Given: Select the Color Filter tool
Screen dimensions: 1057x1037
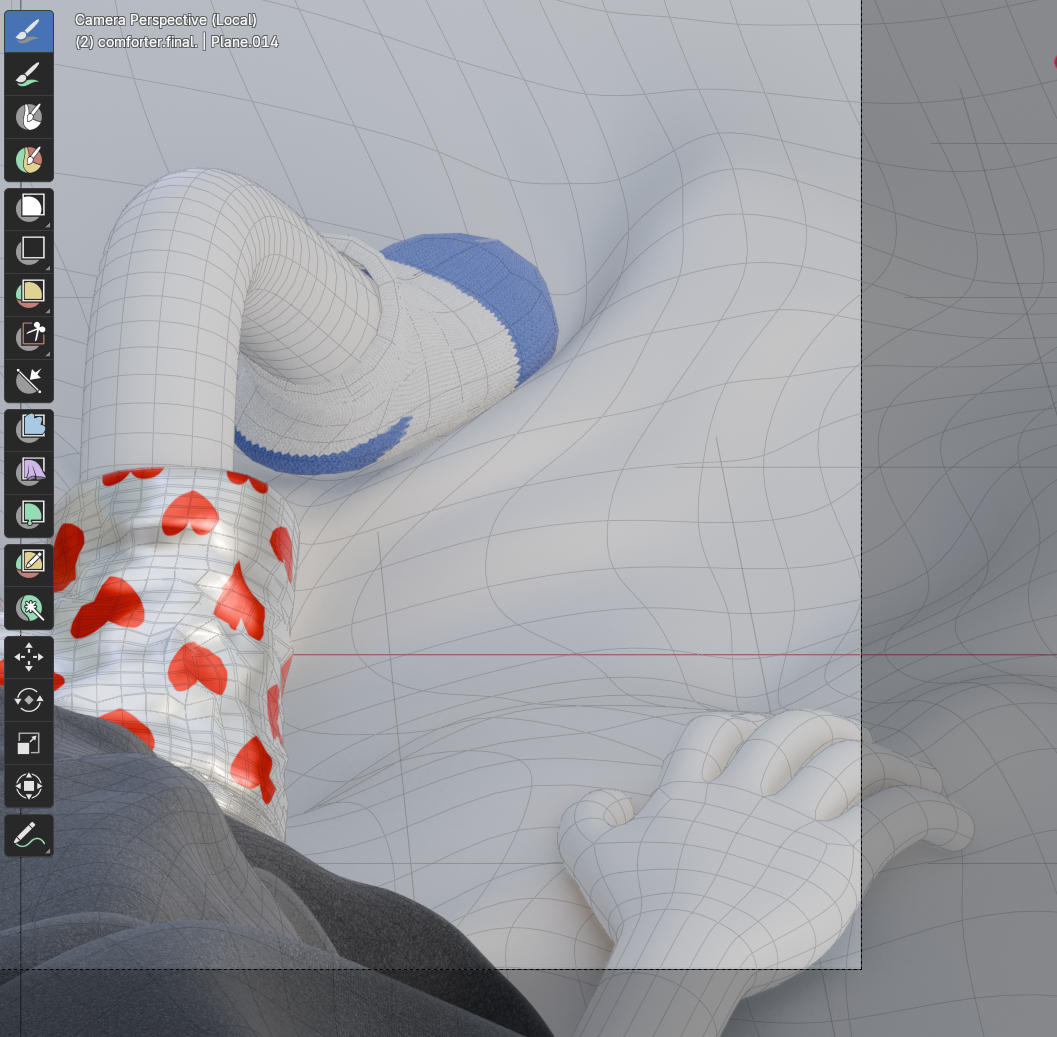Looking at the screenshot, I should pos(29,514).
